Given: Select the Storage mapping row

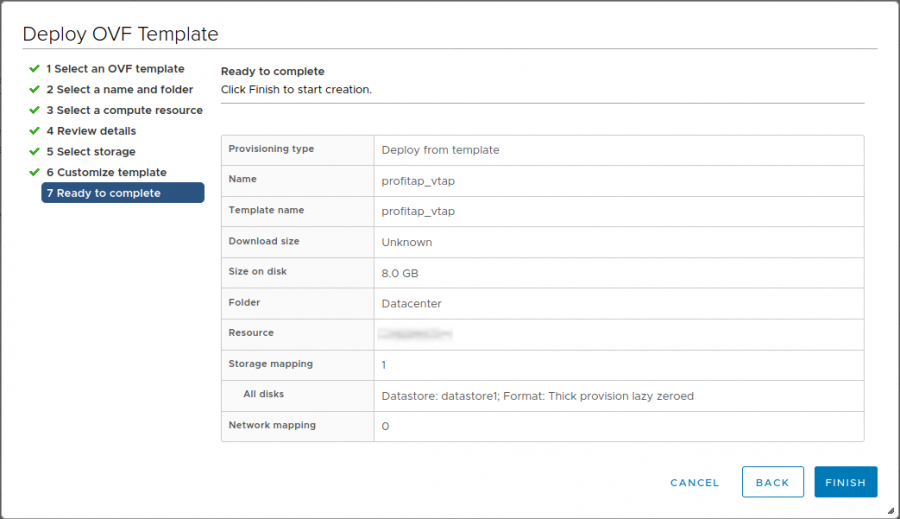Looking at the screenshot, I should tap(297, 364).
